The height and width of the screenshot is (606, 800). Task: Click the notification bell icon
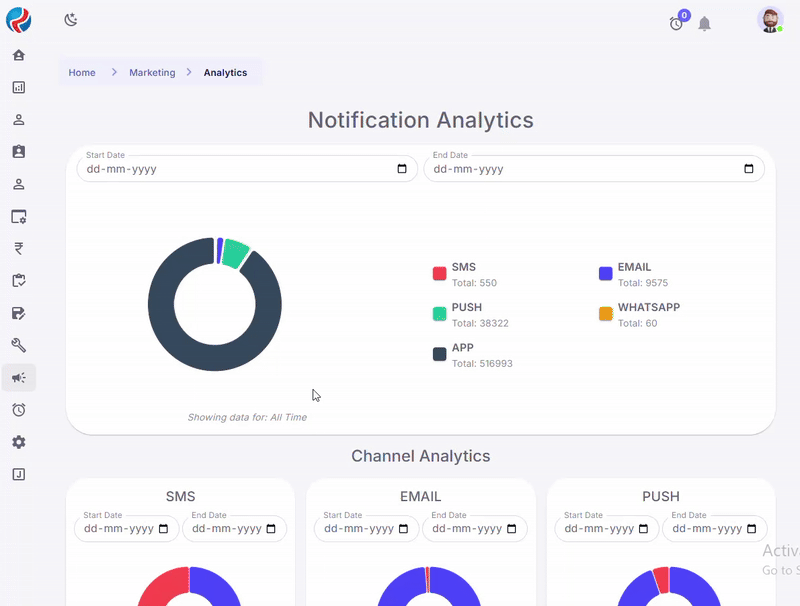[x=704, y=24]
